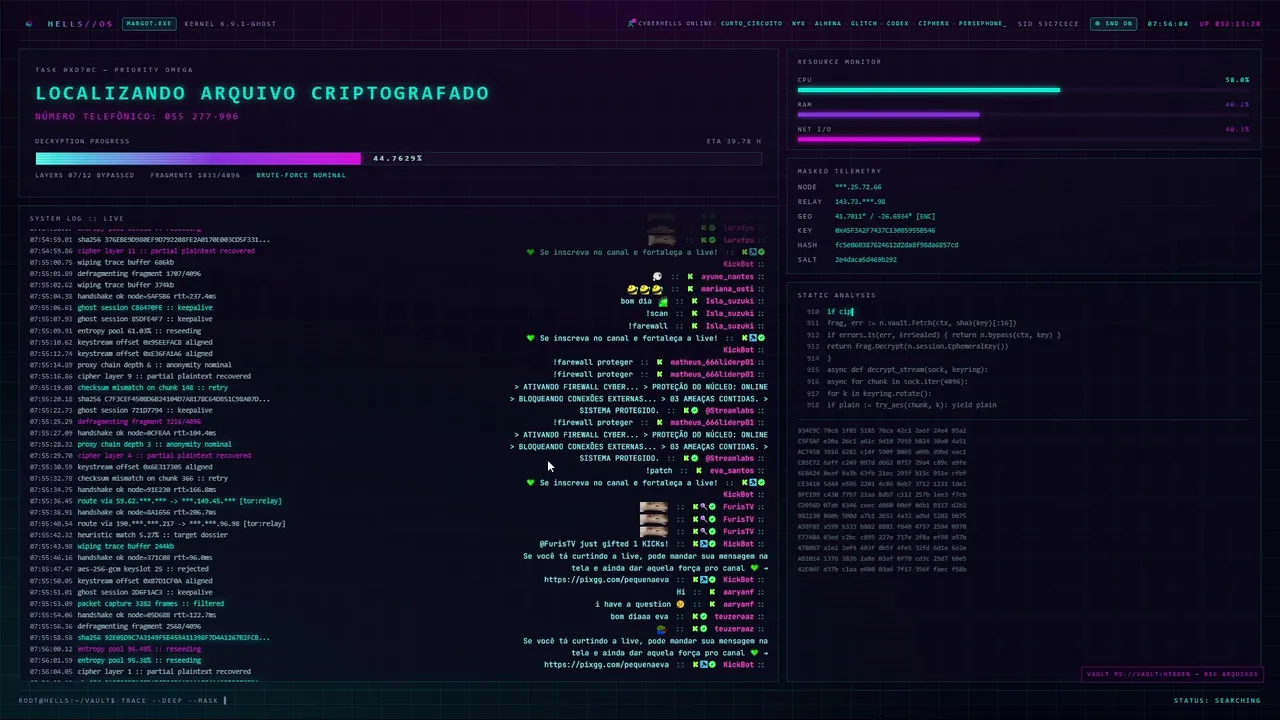
Task: Click the laughing emojis in mariana_osti message
Action: 645,289
